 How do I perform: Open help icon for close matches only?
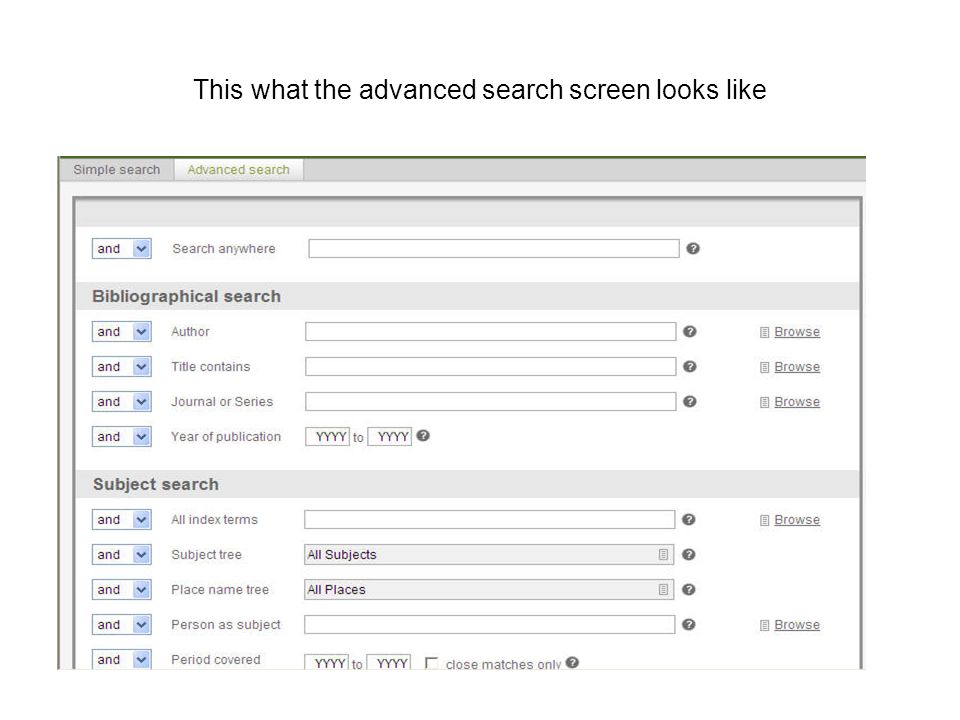coord(572,662)
